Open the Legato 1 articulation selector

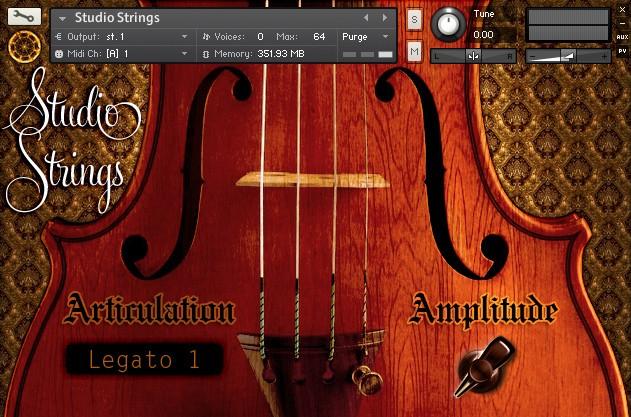(x=144, y=359)
